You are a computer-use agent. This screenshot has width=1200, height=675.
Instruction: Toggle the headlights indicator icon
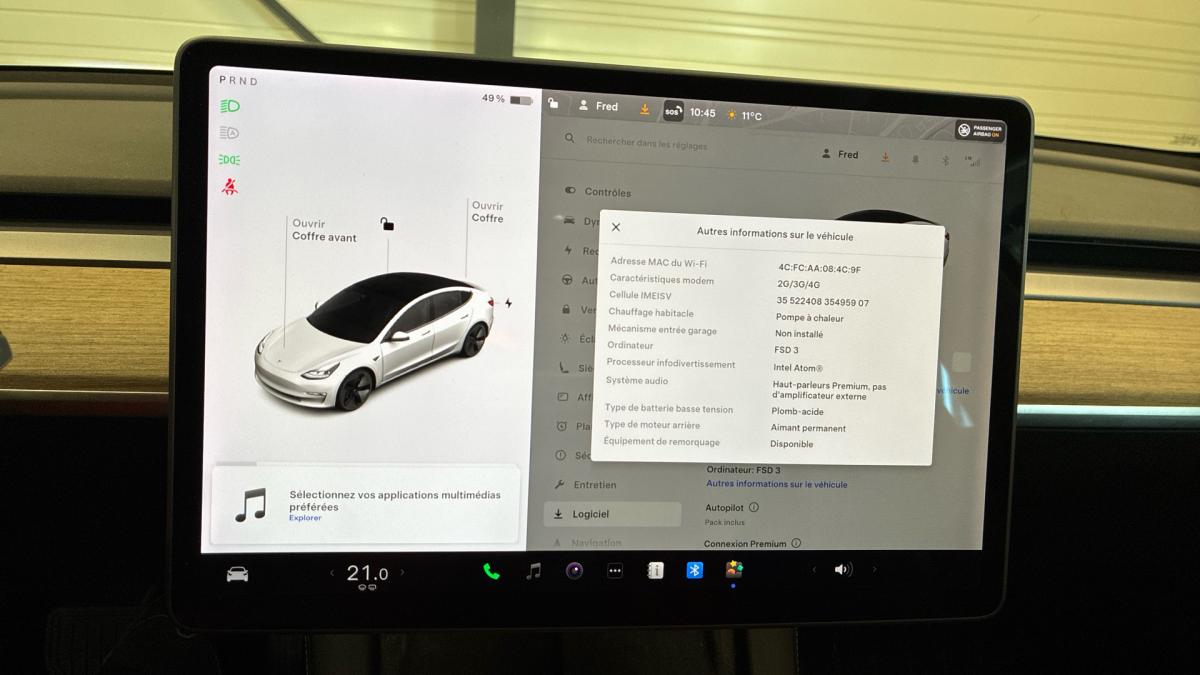pyautogui.click(x=230, y=106)
